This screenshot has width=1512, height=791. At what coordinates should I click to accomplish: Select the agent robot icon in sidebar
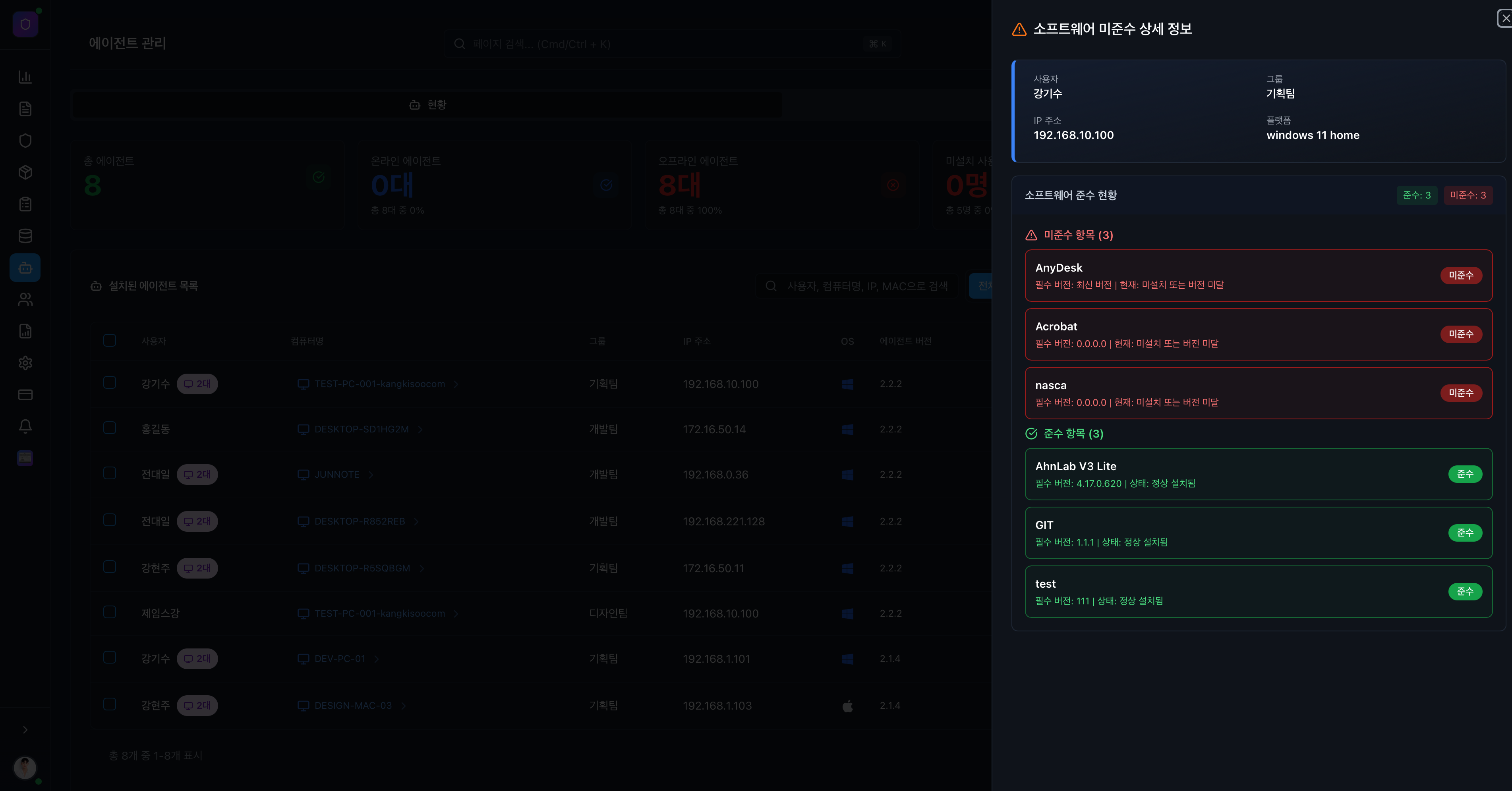pyautogui.click(x=25, y=268)
